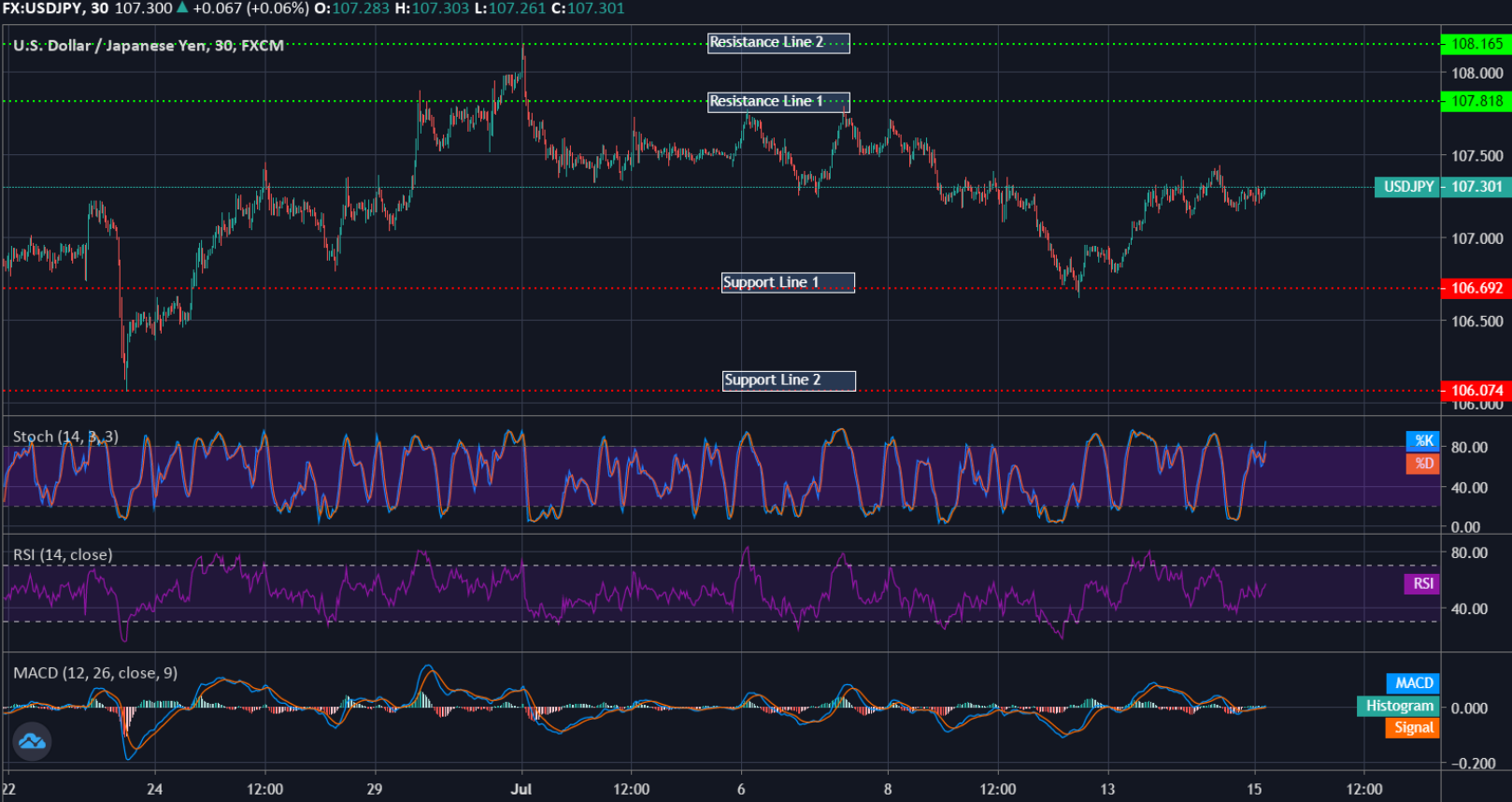Click the −0.200 MACD axis label
The image size is (1512, 802).
pyautogui.click(x=1474, y=764)
